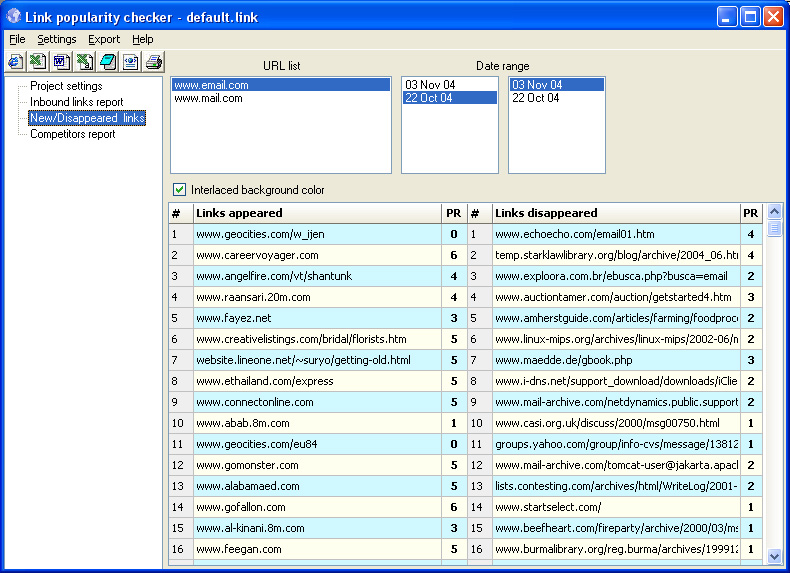Viewport: 790px width, 573px height.
Task: Click the Internet Explorer export toolbar icon
Action: pos(15,62)
